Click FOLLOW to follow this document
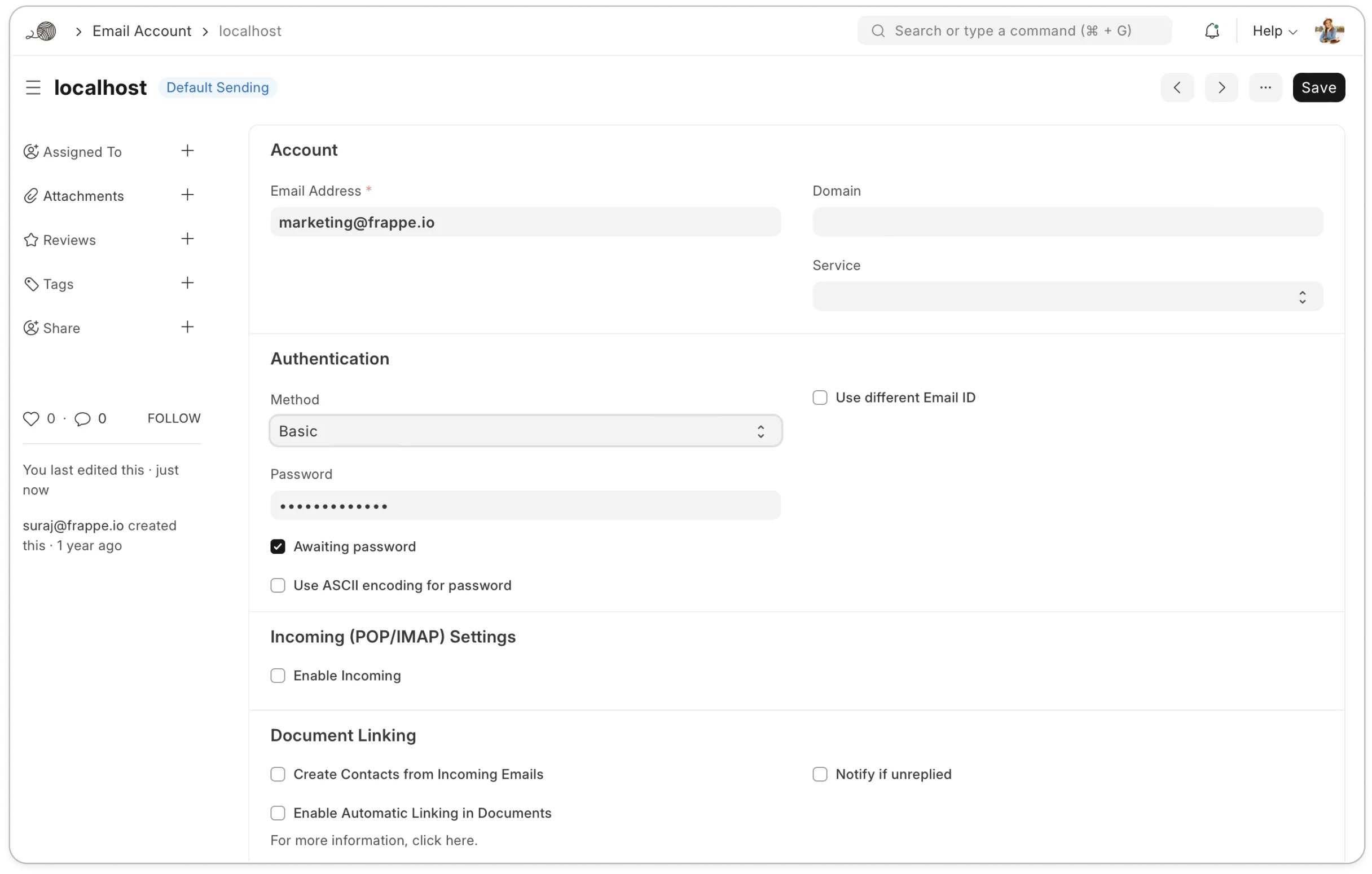The image size is (1372, 874). tap(173, 417)
